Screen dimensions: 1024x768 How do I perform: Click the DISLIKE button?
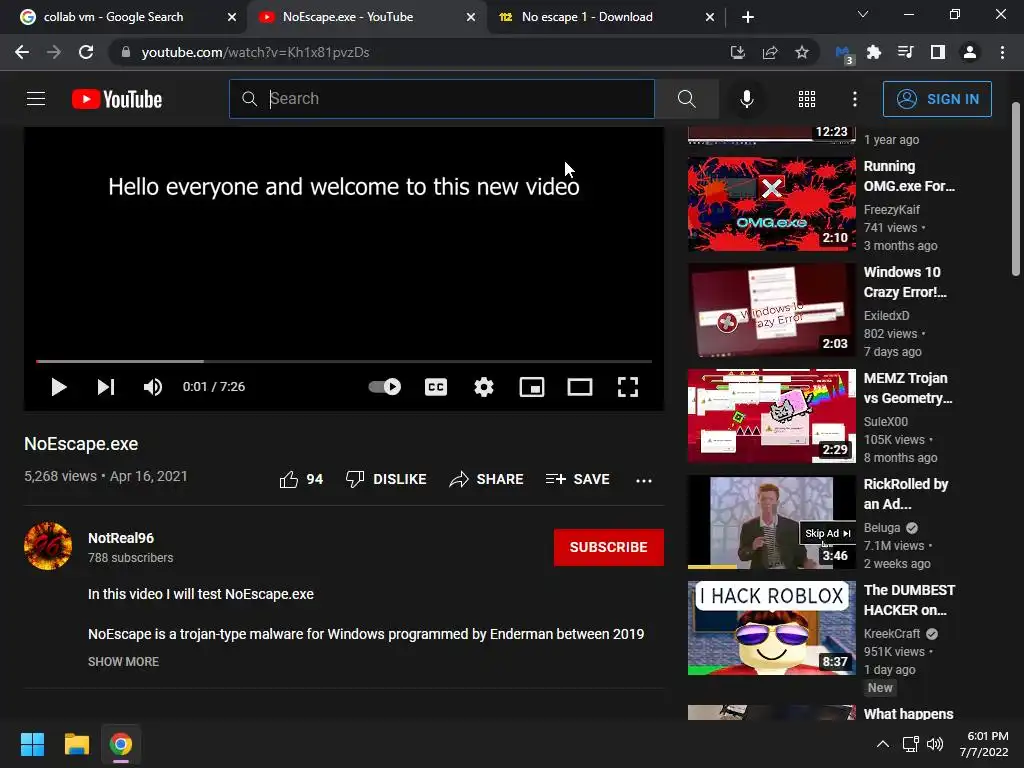(x=386, y=479)
